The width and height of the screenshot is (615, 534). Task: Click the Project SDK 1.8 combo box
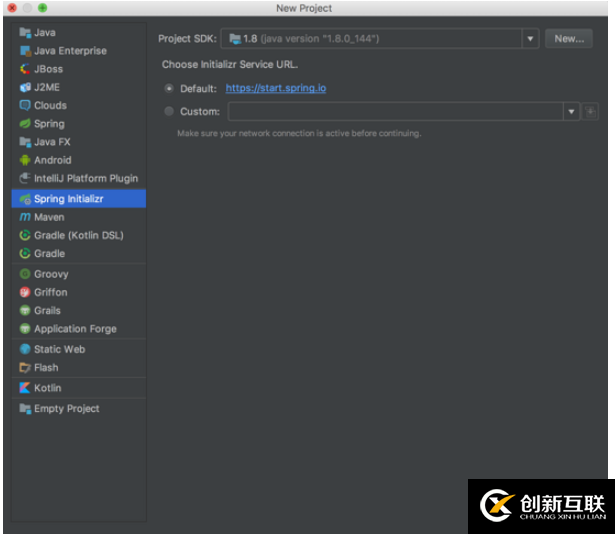point(380,38)
